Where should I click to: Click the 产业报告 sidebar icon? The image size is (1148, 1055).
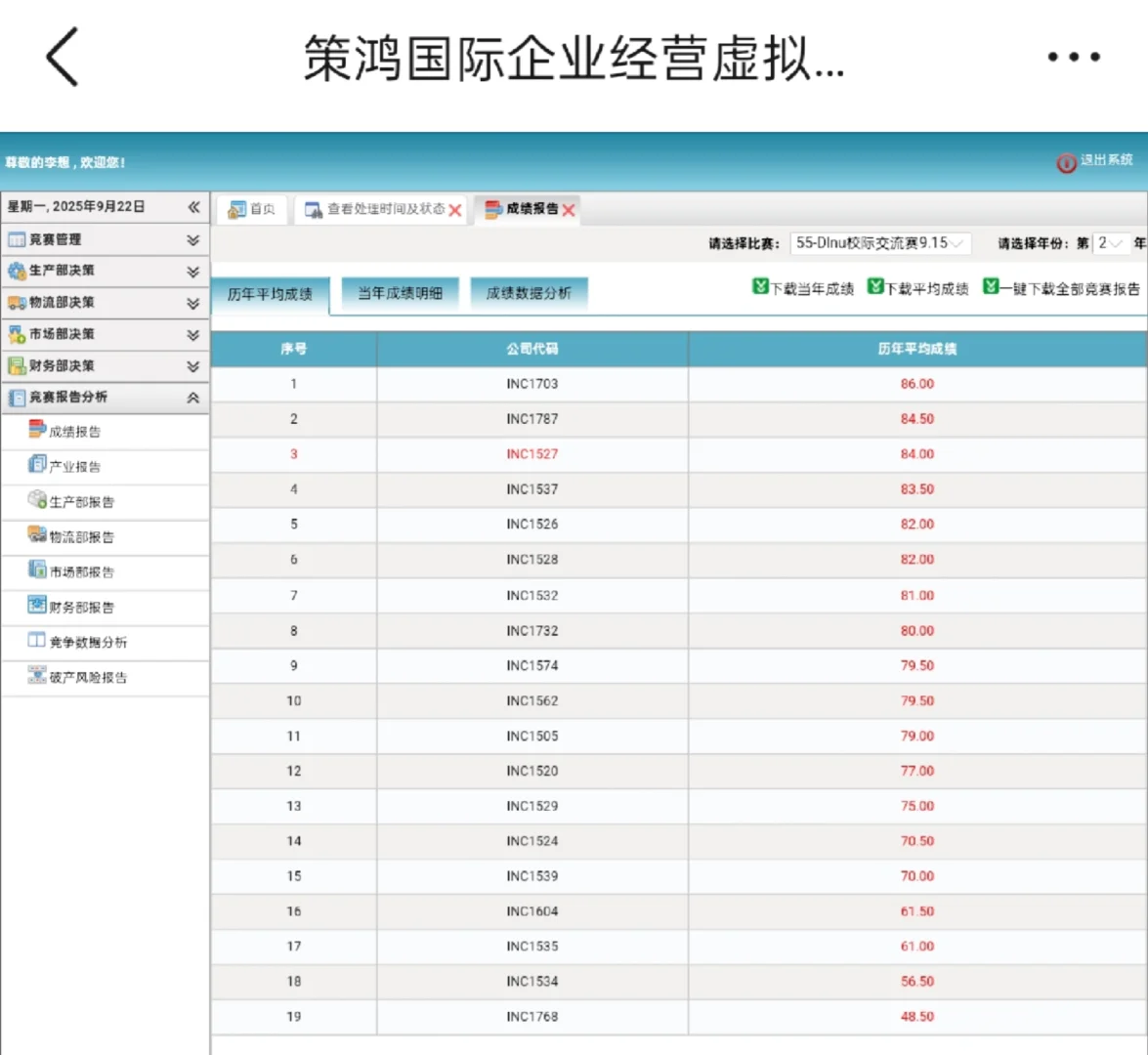point(36,464)
